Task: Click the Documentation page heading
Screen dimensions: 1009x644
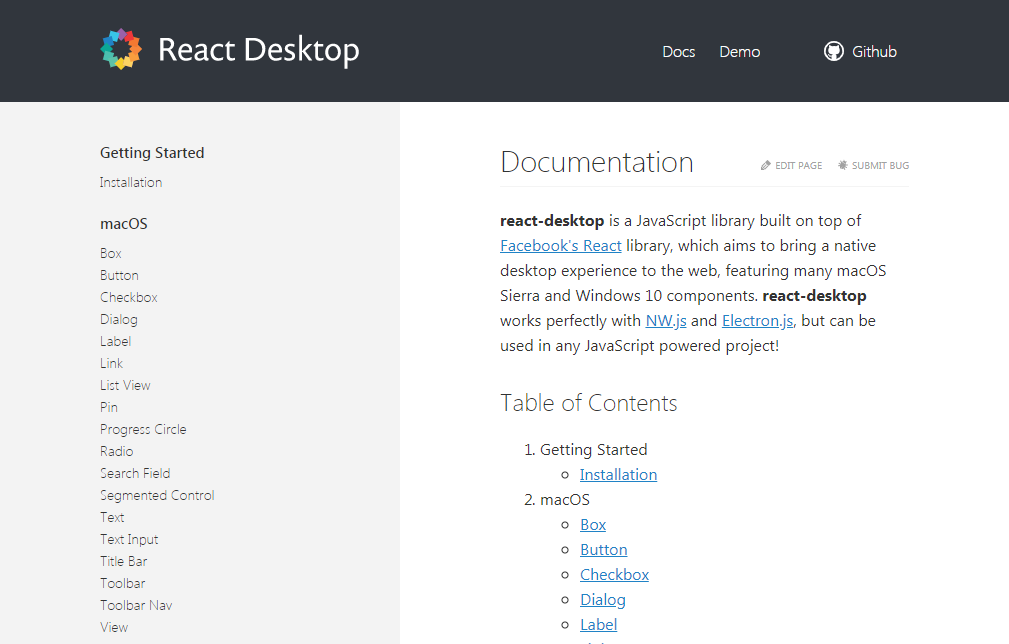Action: [x=597, y=162]
